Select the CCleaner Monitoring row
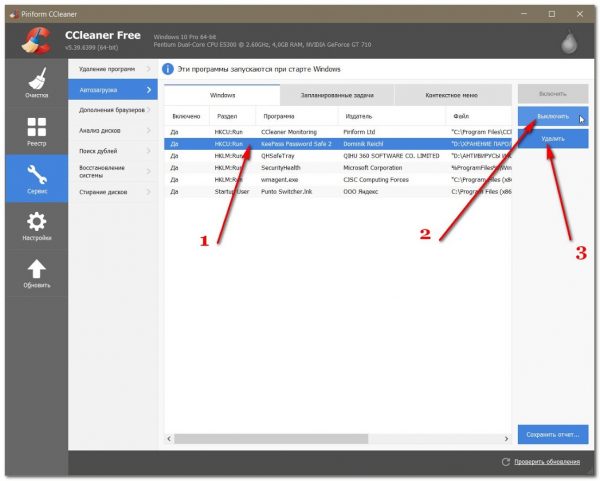The width and height of the screenshot is (600, 481). [338, 132]
